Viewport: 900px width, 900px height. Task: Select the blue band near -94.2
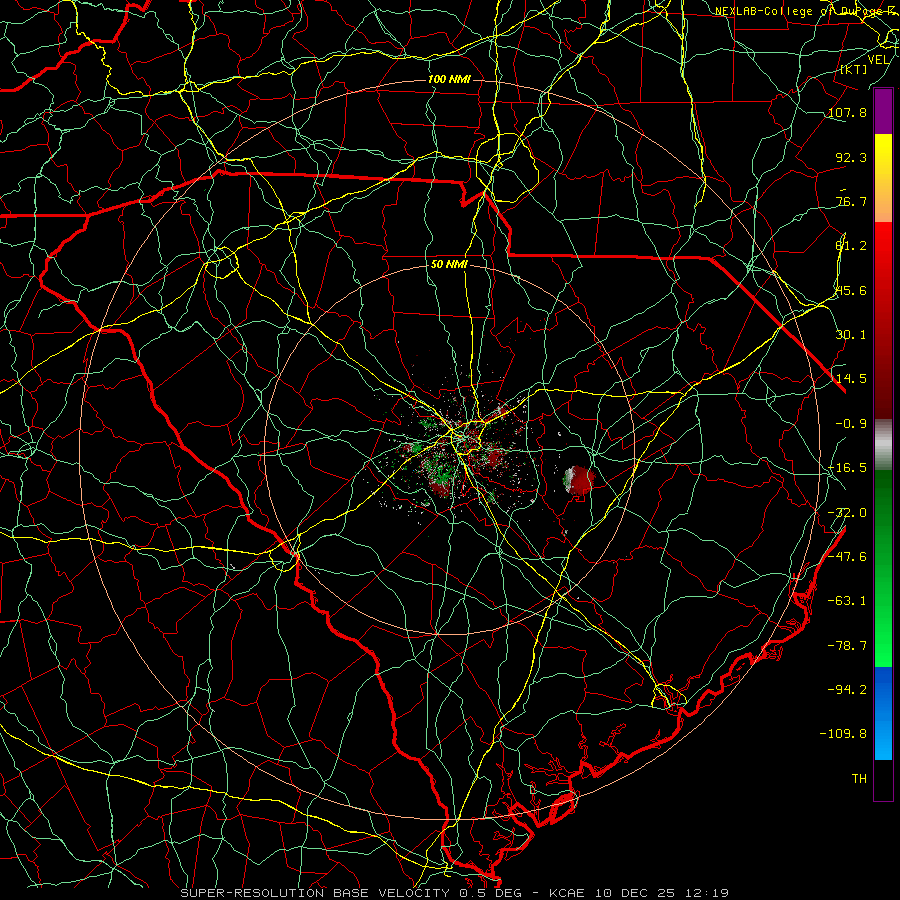pyautogui.click(x=883, y=689)
